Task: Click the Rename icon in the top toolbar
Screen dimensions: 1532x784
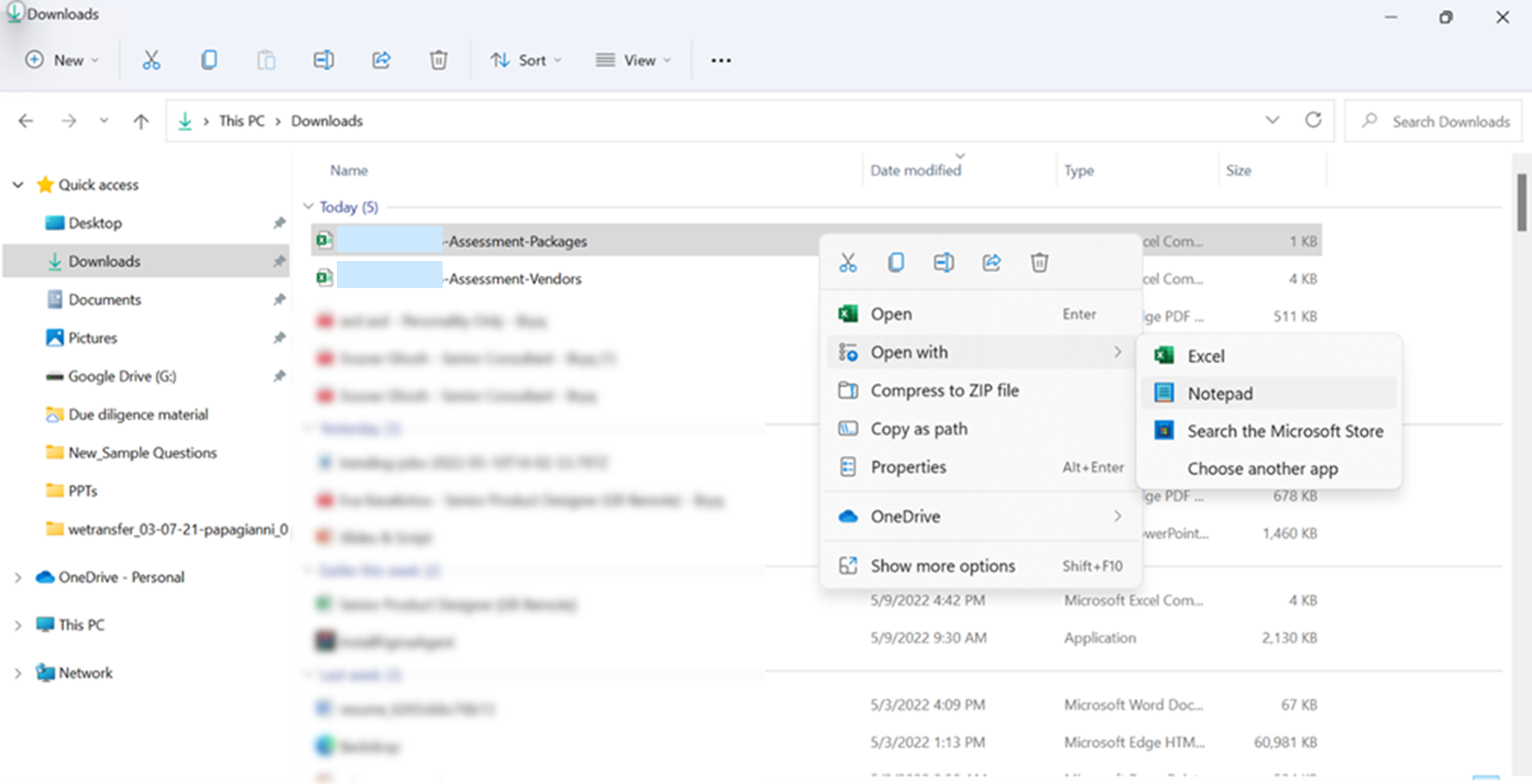Action: pos(323,60)
